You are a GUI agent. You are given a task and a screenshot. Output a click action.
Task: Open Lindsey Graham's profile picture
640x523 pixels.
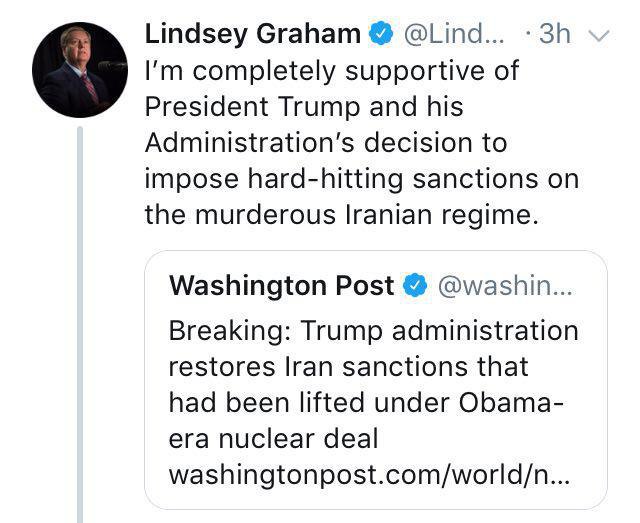point(80,69)
